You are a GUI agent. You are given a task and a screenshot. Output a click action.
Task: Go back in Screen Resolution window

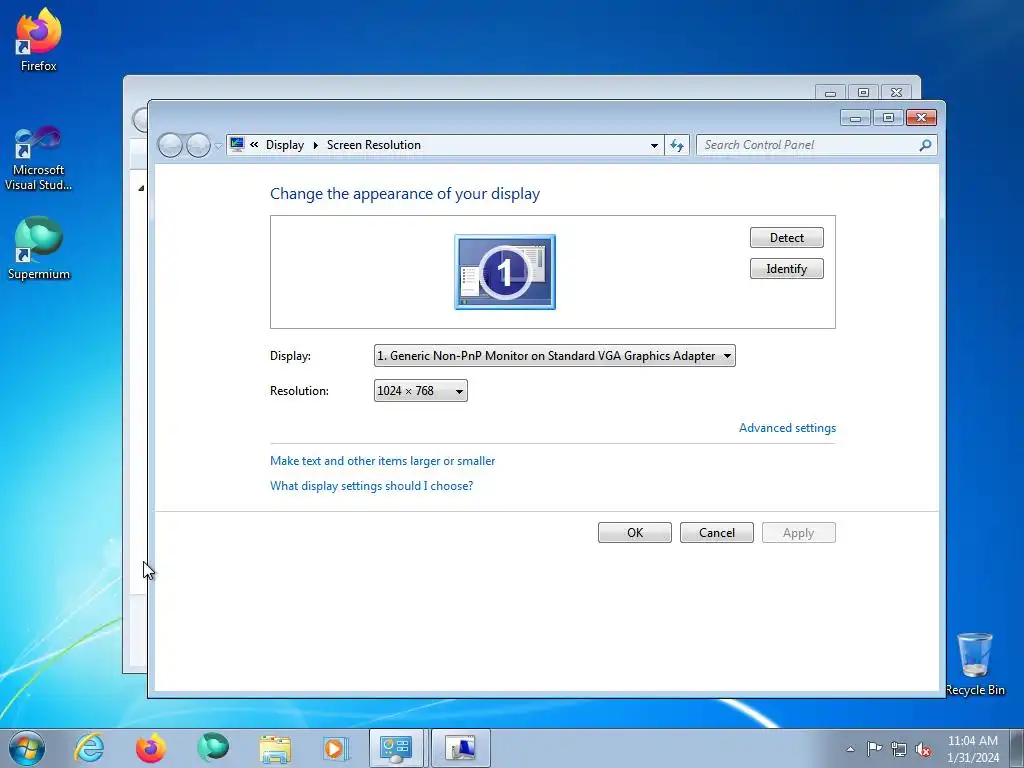[x=170, y=145]
